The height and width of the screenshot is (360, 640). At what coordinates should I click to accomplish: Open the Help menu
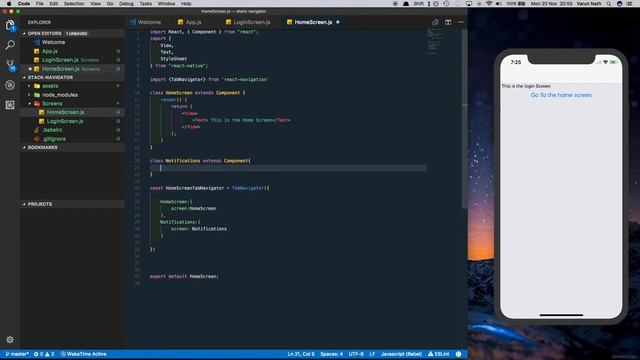186,3
